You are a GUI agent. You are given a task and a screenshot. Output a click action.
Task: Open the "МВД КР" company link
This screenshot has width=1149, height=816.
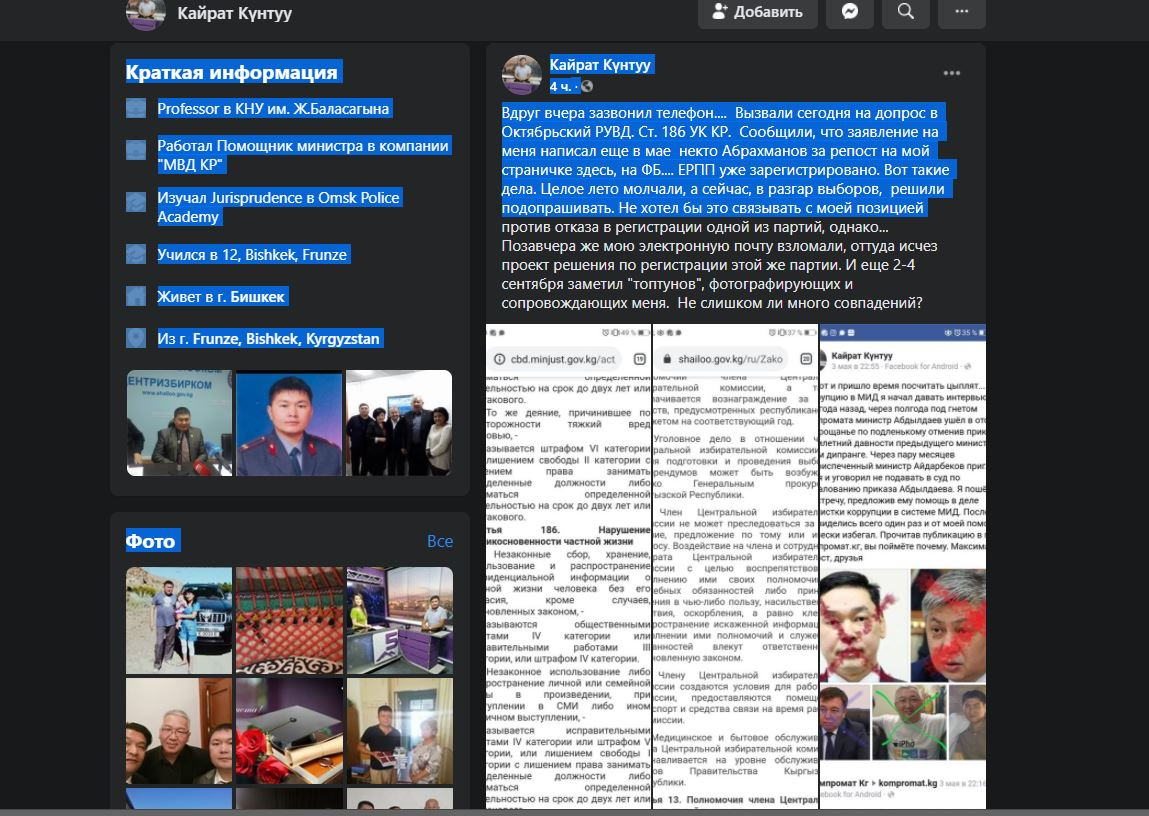coord(191,165)
